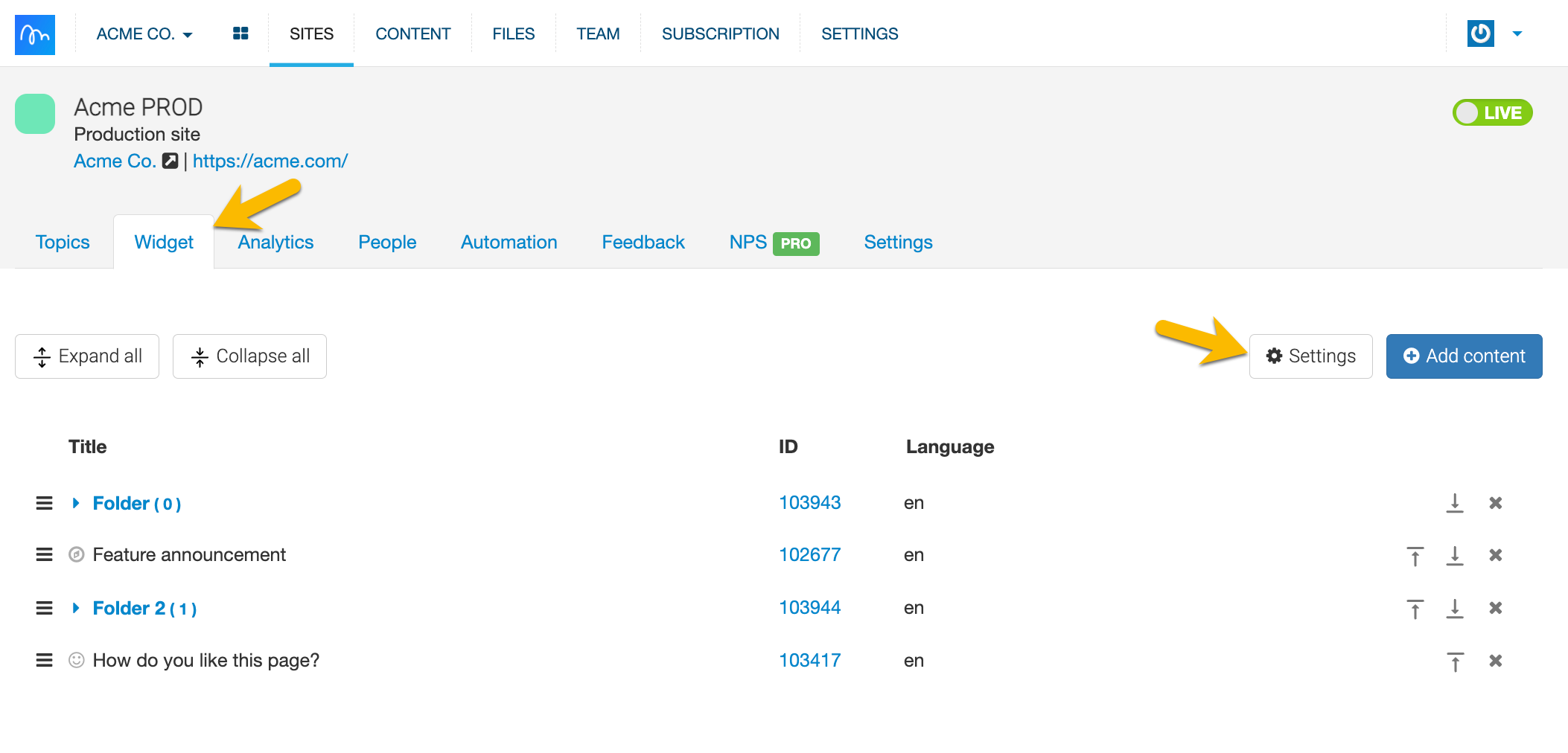Click the Add content button

(x=1463, y=356)
